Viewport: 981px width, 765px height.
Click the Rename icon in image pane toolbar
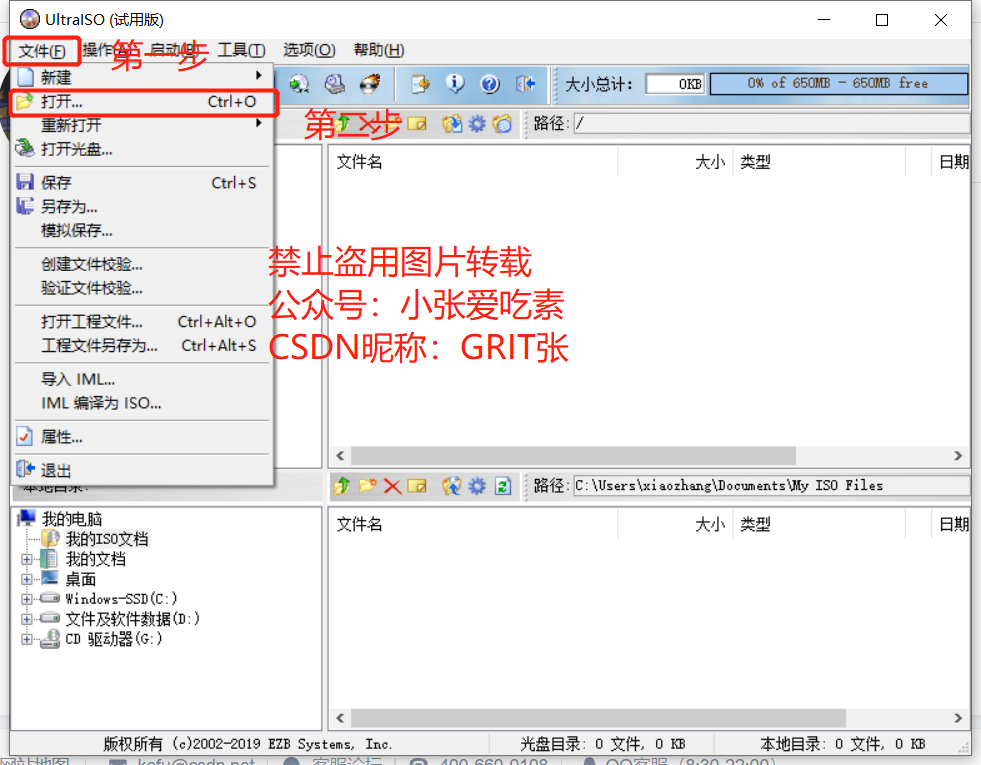click(417, 124)
